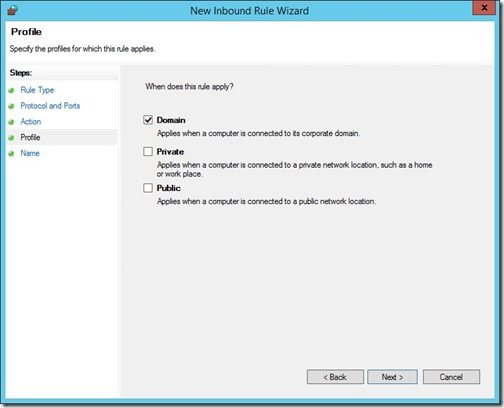The image size is (504, 408).
Task: Jump to the Action step
Action: pos(31,121)
